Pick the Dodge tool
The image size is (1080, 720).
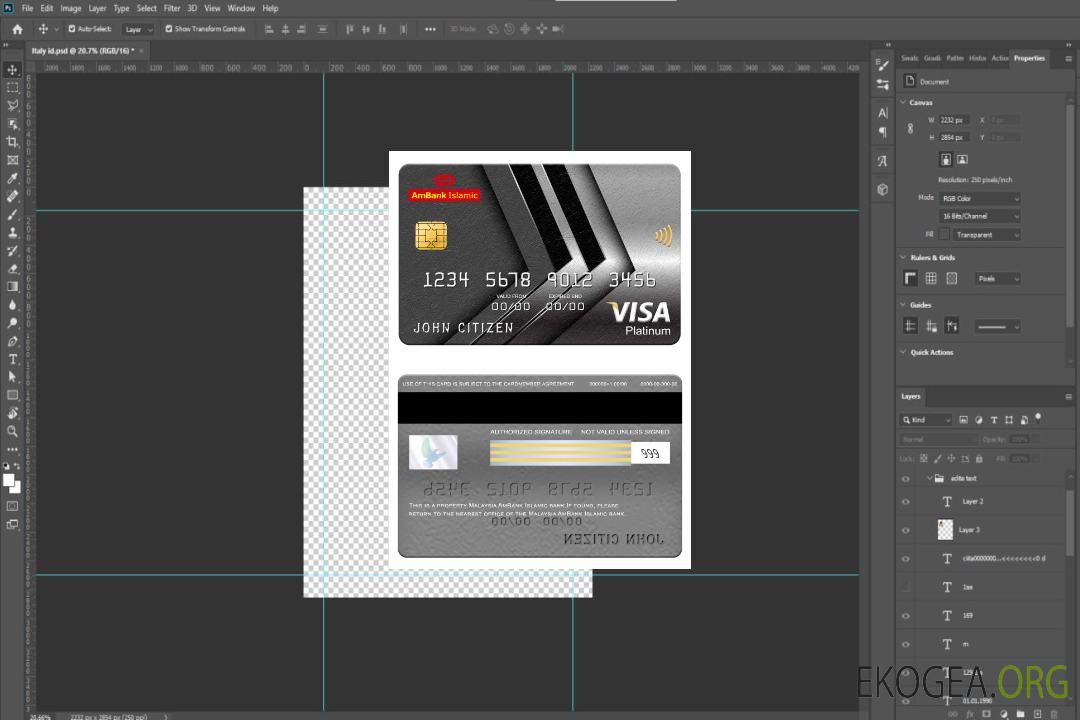click(x=12, y=323)
